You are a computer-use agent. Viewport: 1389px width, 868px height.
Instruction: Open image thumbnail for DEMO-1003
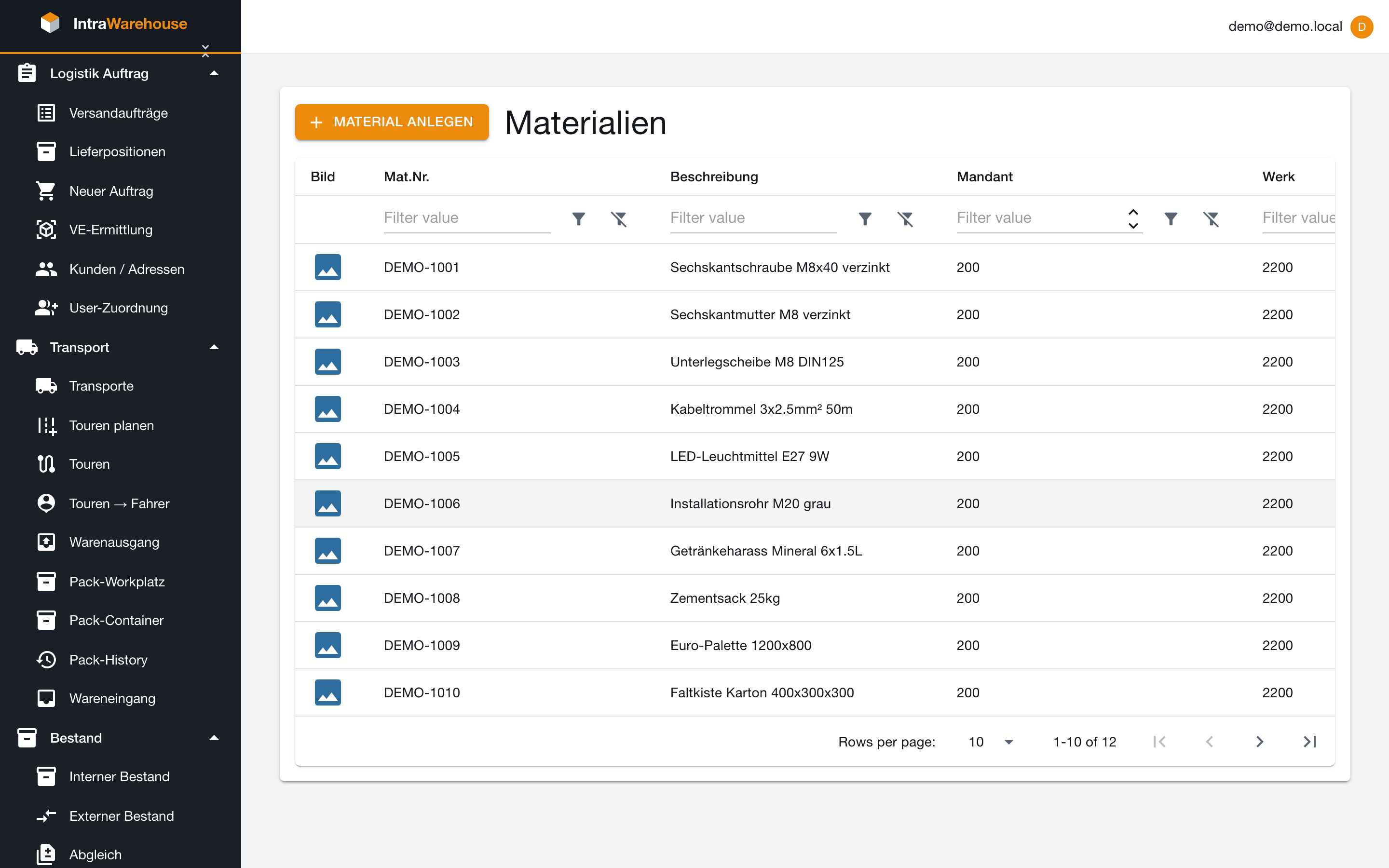[x=328, y=362]
